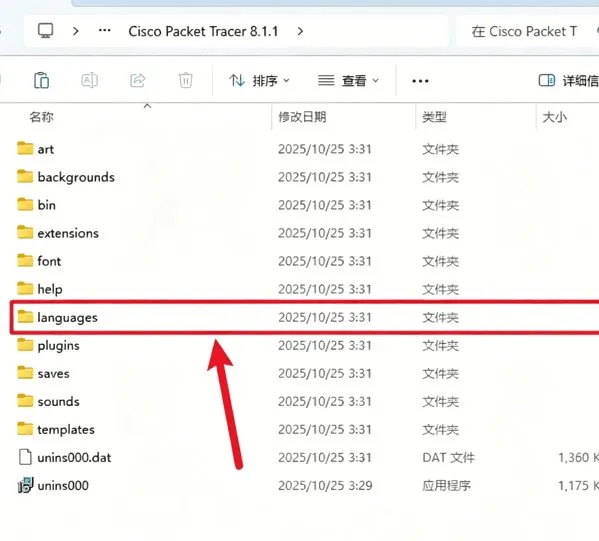Click the Share toolbar icon

138,80
